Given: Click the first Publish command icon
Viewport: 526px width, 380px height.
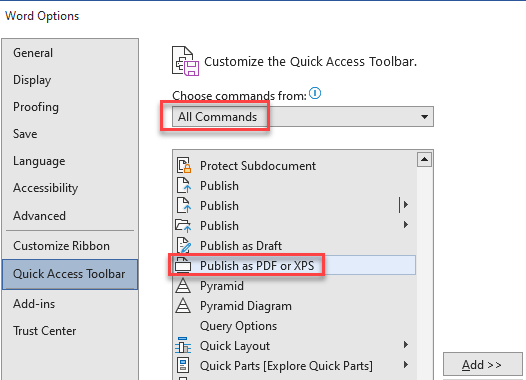Looking at the screenshot, I should point(184,185).
